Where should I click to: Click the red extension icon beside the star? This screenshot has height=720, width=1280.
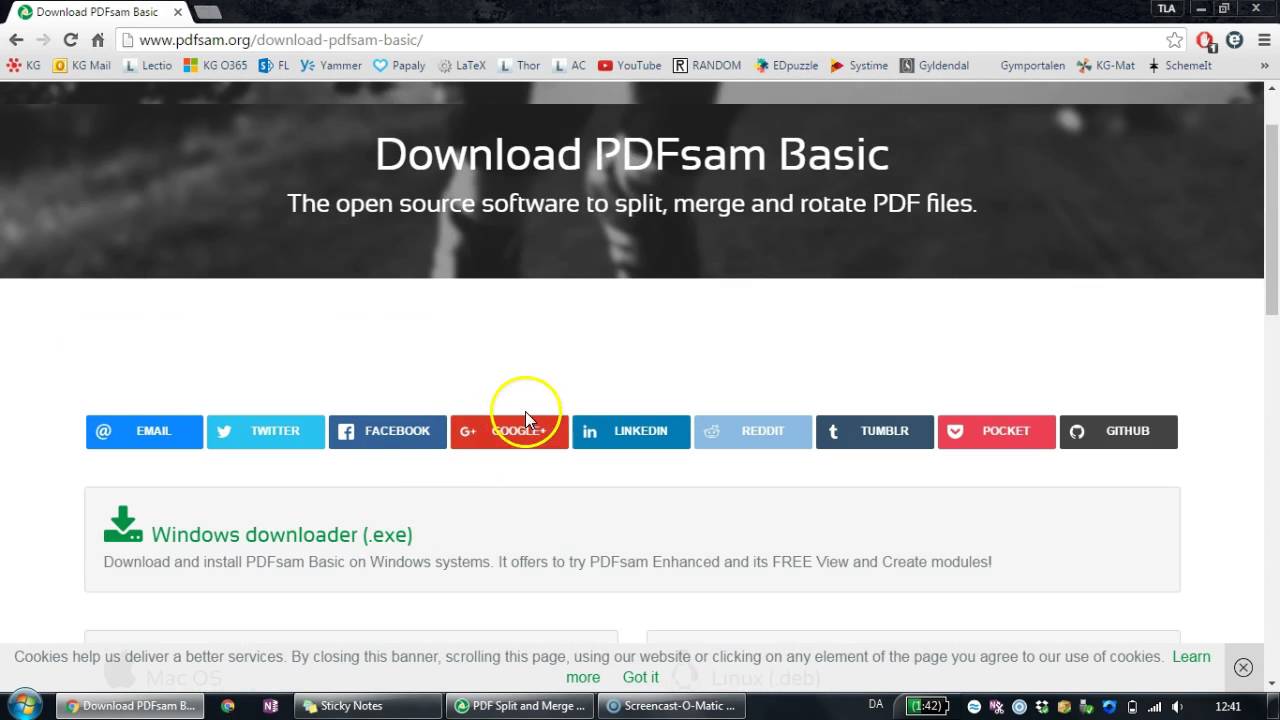[x=1205, y=40]
